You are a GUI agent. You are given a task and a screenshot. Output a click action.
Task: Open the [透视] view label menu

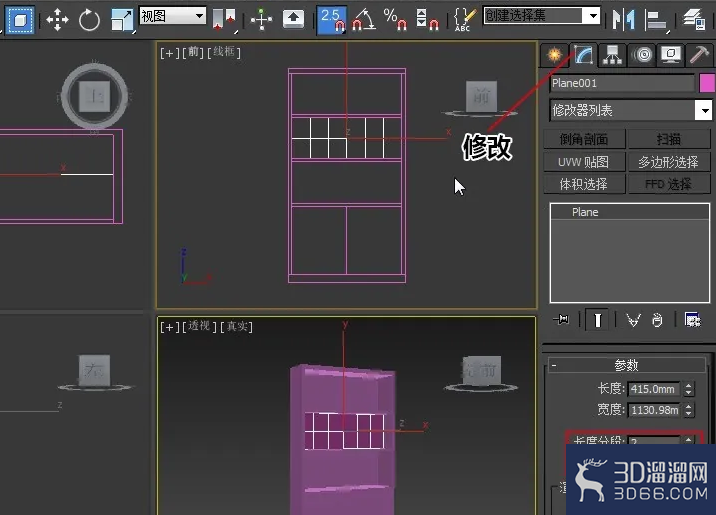200,326
